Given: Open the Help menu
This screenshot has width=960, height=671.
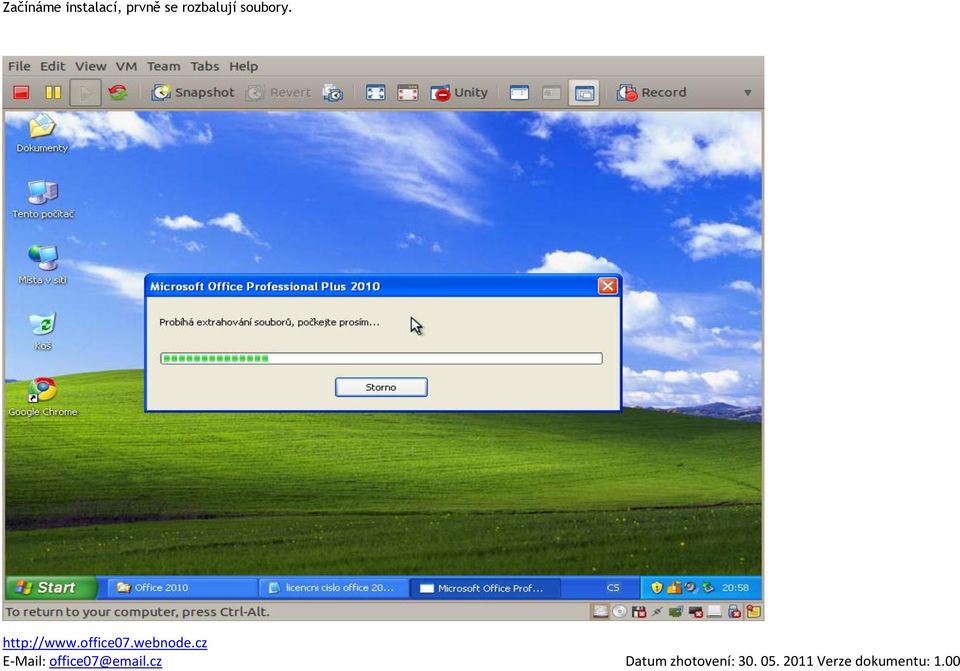Looking at the screenshot, I should point(244,66).
